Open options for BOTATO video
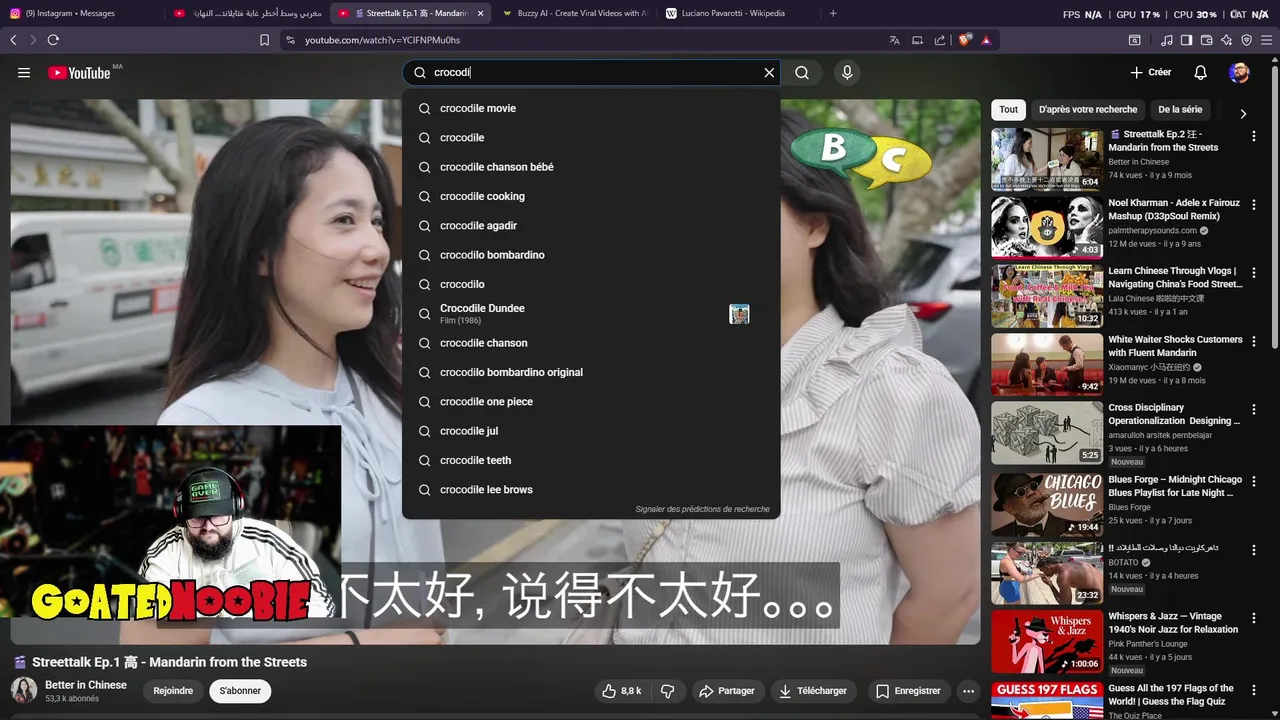The image size is (1280, 720). click(x=1254, y=550)
